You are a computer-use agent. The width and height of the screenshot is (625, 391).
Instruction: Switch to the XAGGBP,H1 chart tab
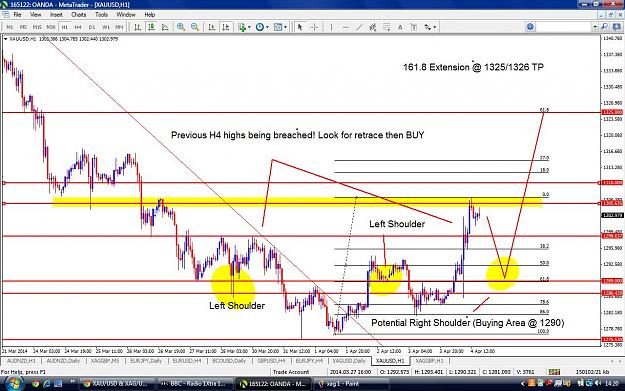(x=429, y=361)
